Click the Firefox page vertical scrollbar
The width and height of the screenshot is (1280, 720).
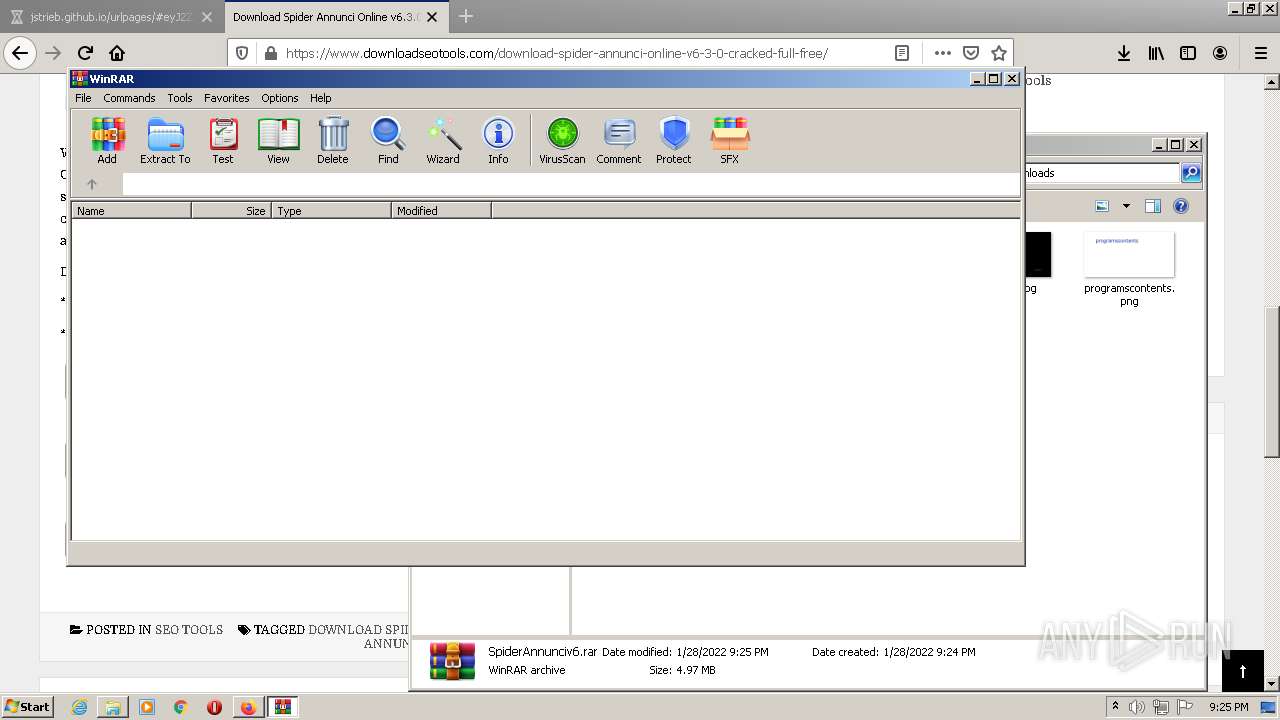pyautogui.click(x=1272, y=380)
